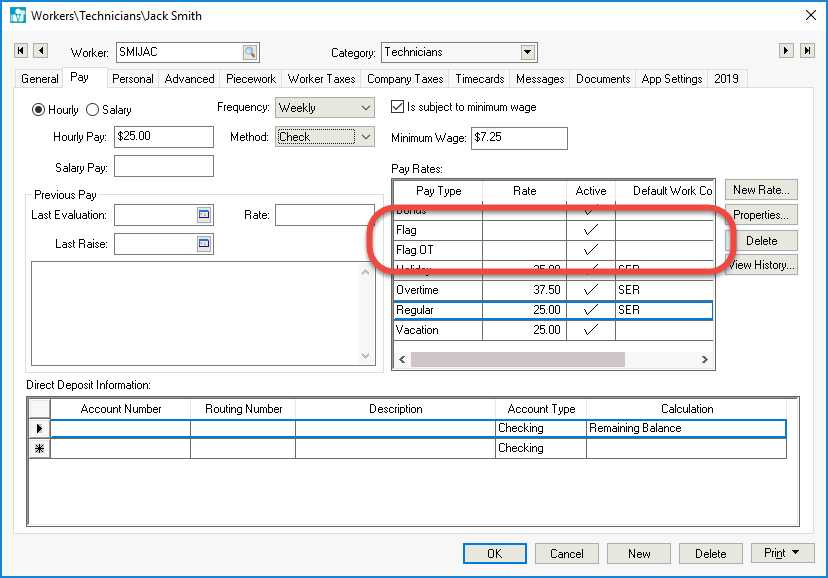Open Last Raise calendar picker
The height and width of the screenshot is (578, 828).
click(x=204, y=244)
